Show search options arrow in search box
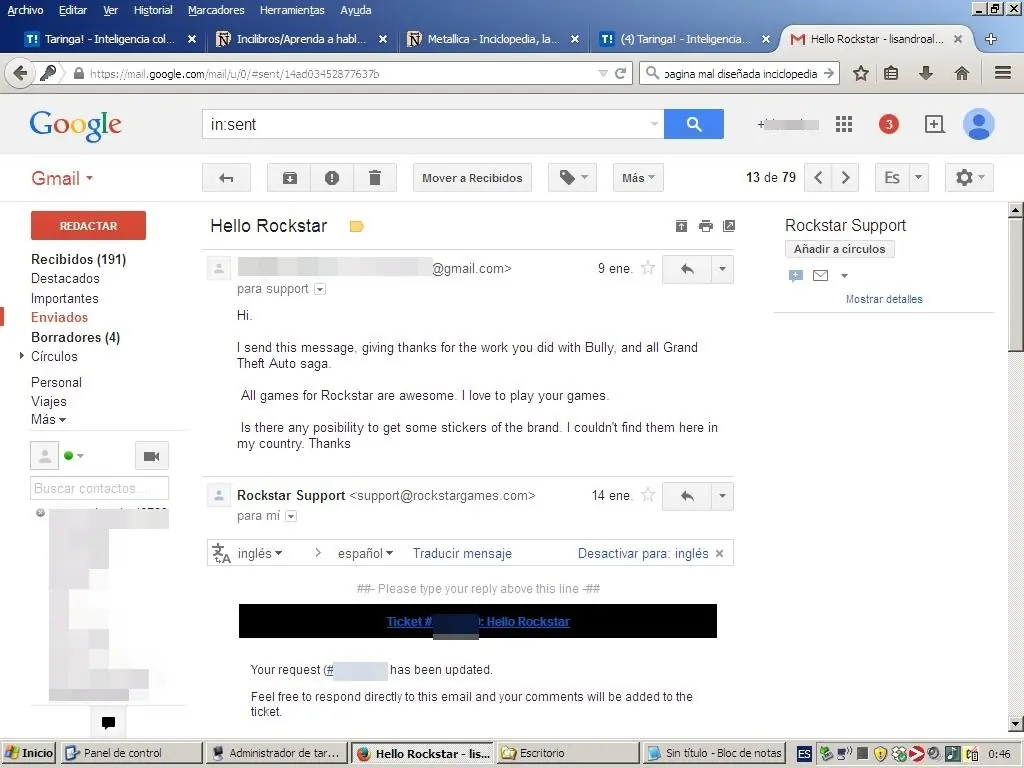The image size is (1024, 768). (654, 124)
